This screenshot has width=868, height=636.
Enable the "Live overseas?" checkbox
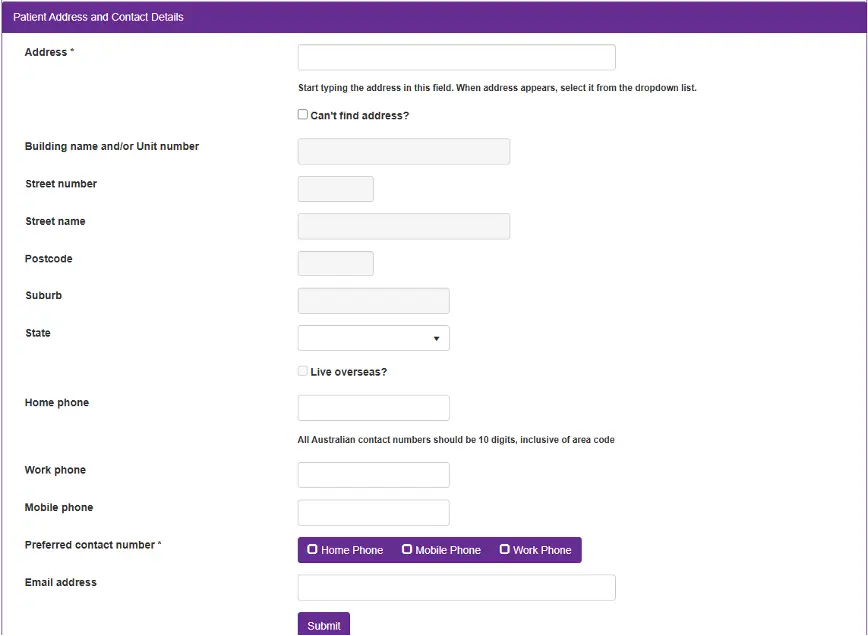(302, 371)
